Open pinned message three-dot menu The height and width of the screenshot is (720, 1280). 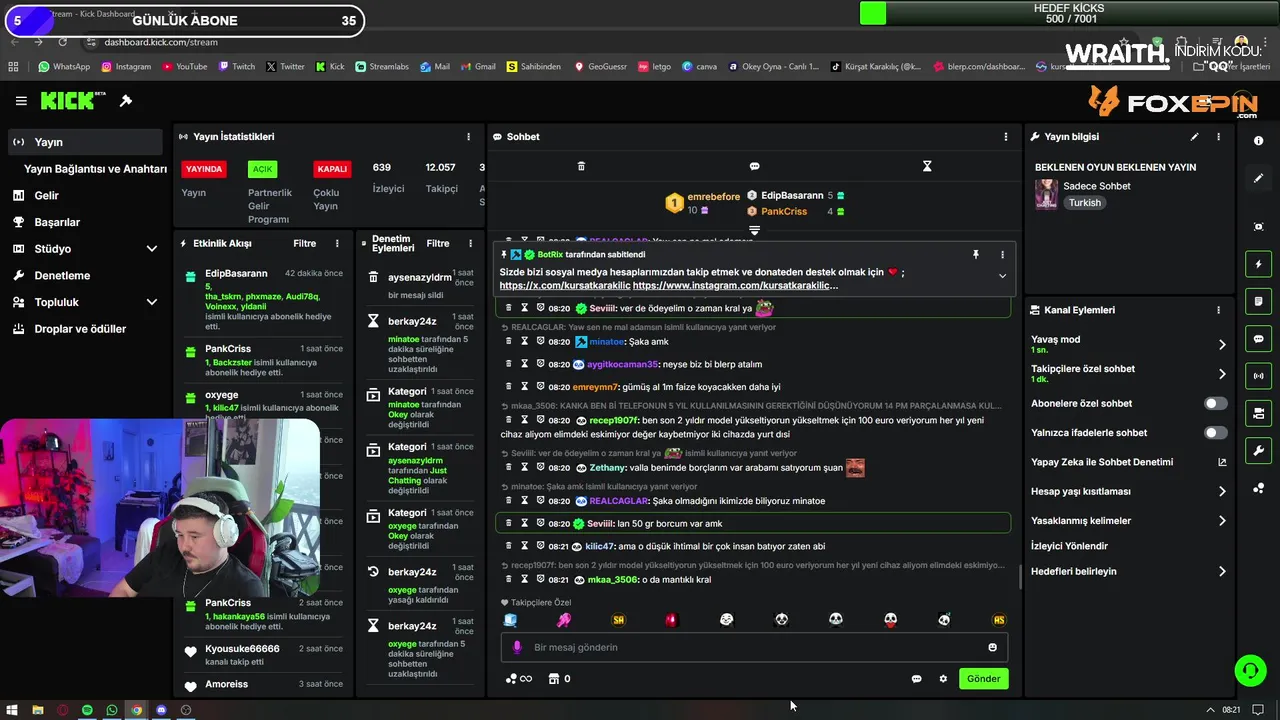coord(1002,255)
